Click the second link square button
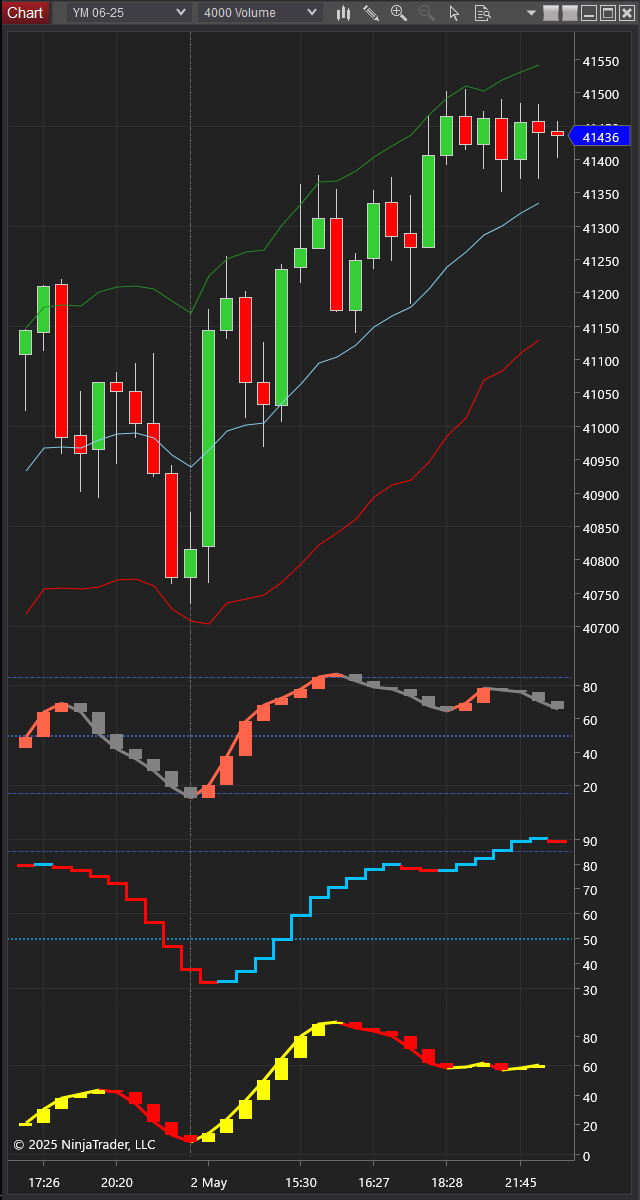The height and width of the screenshot is (1200, 640). [x=570, y=13]
